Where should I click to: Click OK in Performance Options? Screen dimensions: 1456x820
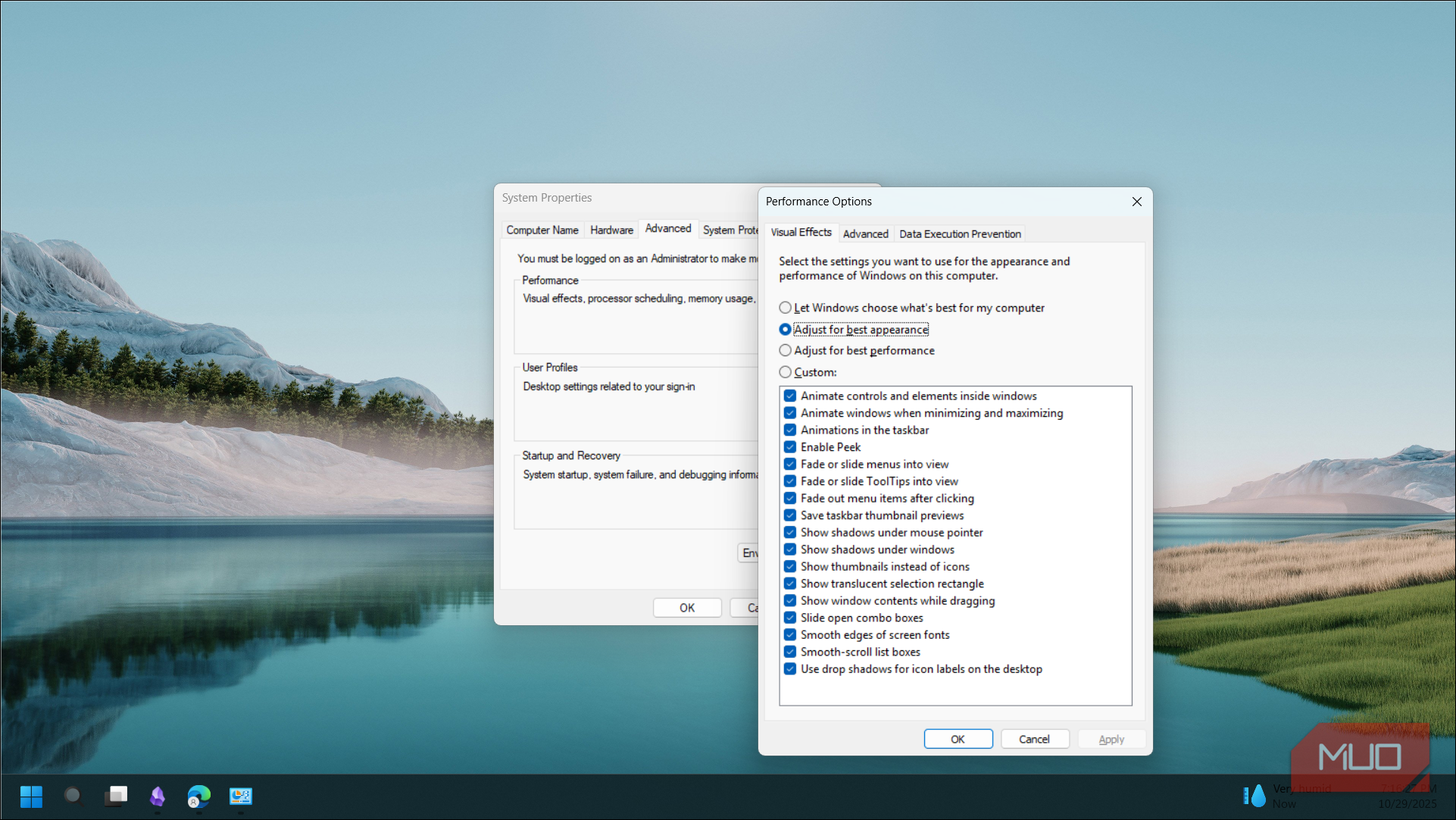pos(958,739)
